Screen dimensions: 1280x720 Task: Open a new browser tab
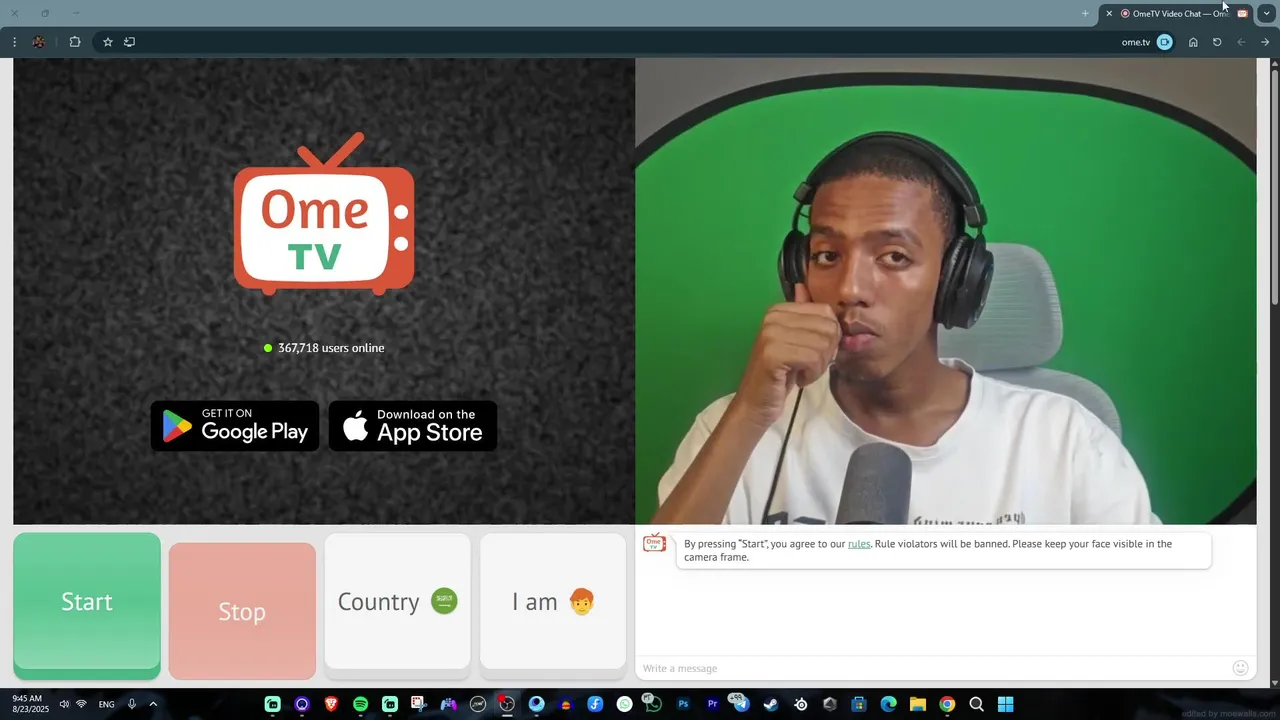tap(1085, 13)
